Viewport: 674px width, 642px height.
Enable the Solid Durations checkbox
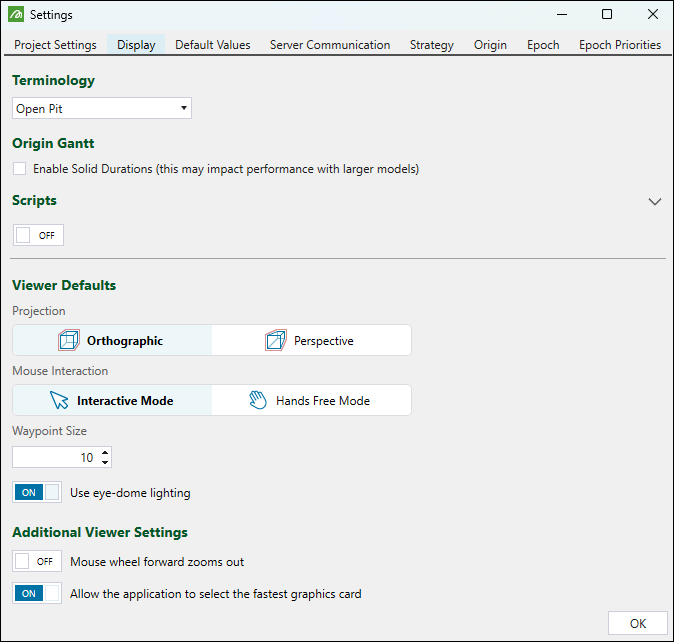click(20, 169)
